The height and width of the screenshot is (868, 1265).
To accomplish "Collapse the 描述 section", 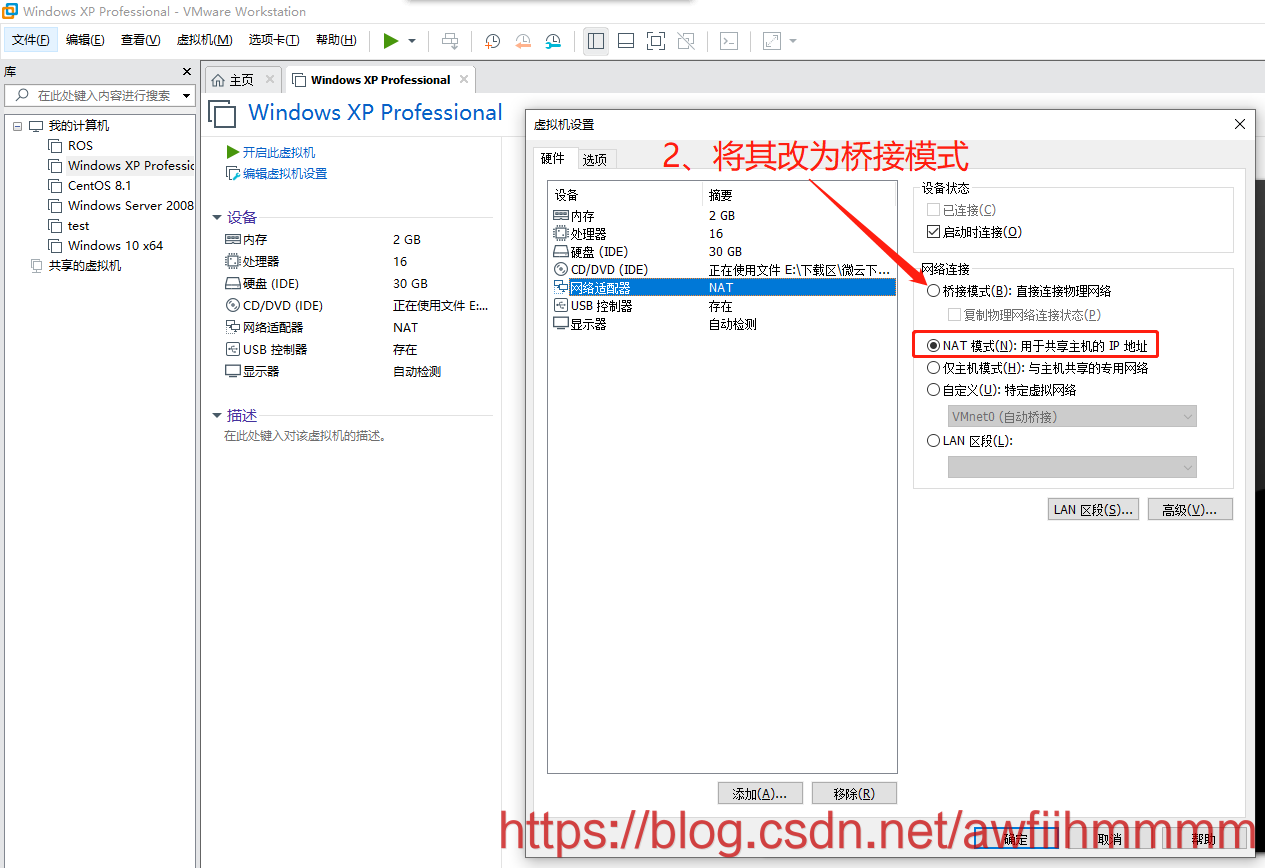I will [217, 415].
